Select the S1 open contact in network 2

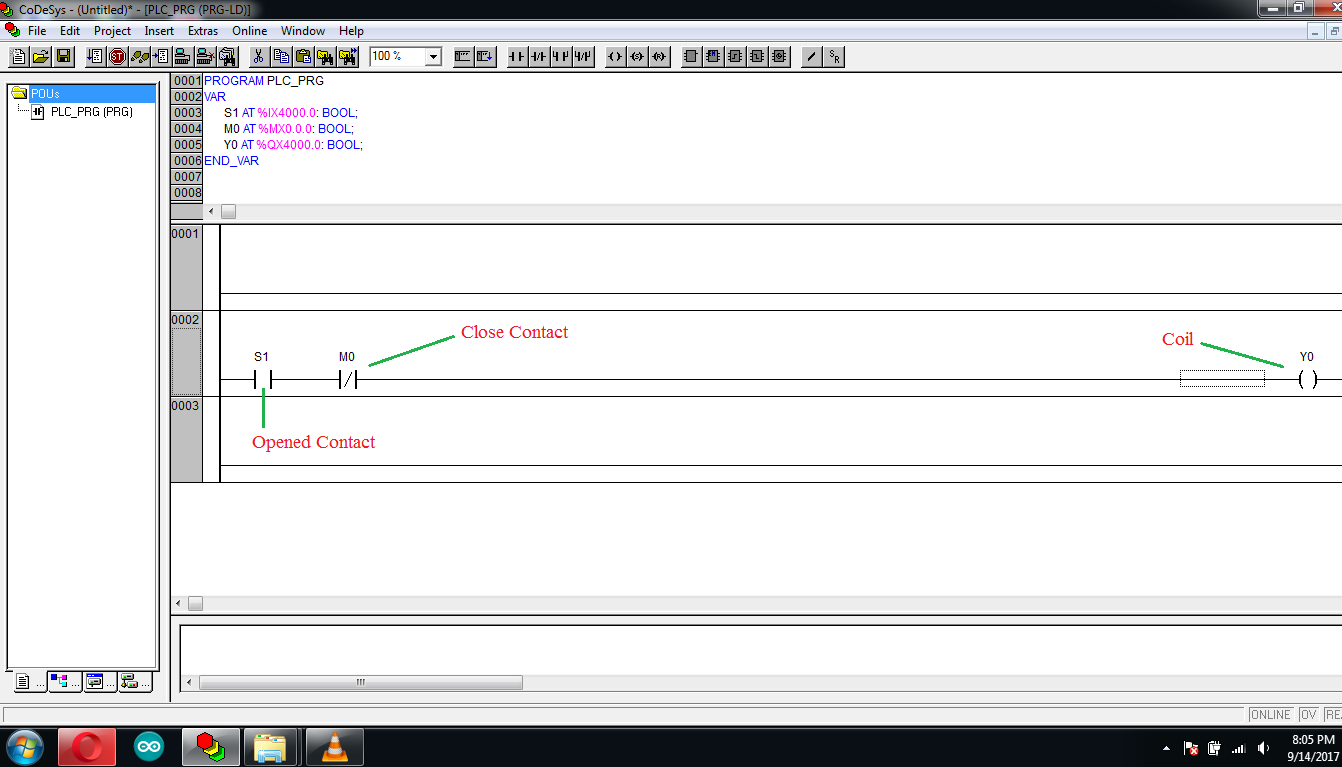pos(262,380)
